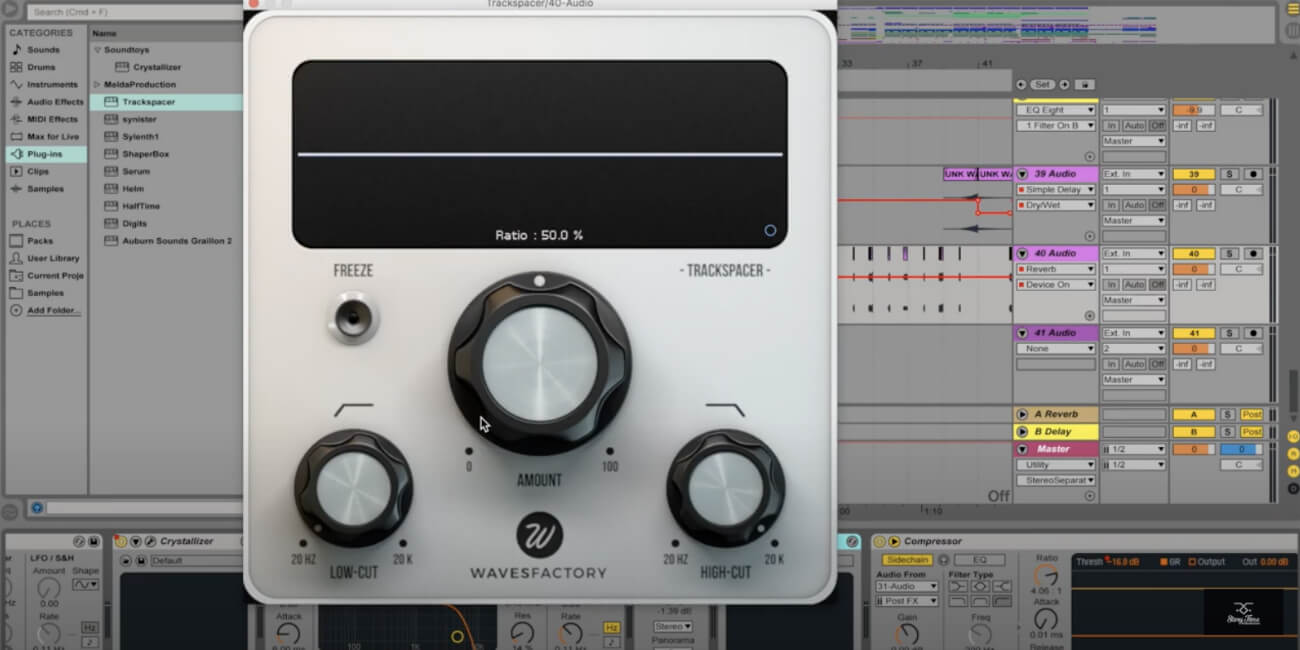This screenshot has width=1300, height=650.
Task: Select the HalfTime plug-in
Action: click(141, 206)
